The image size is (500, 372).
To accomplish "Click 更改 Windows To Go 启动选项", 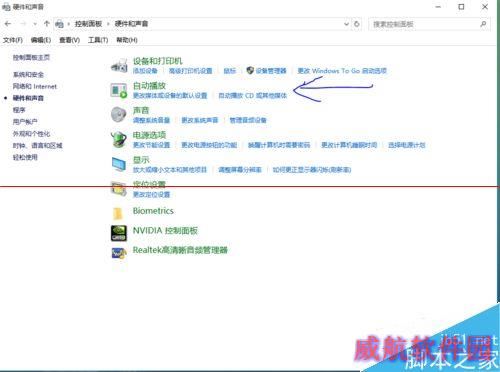I will pos(342,71).
